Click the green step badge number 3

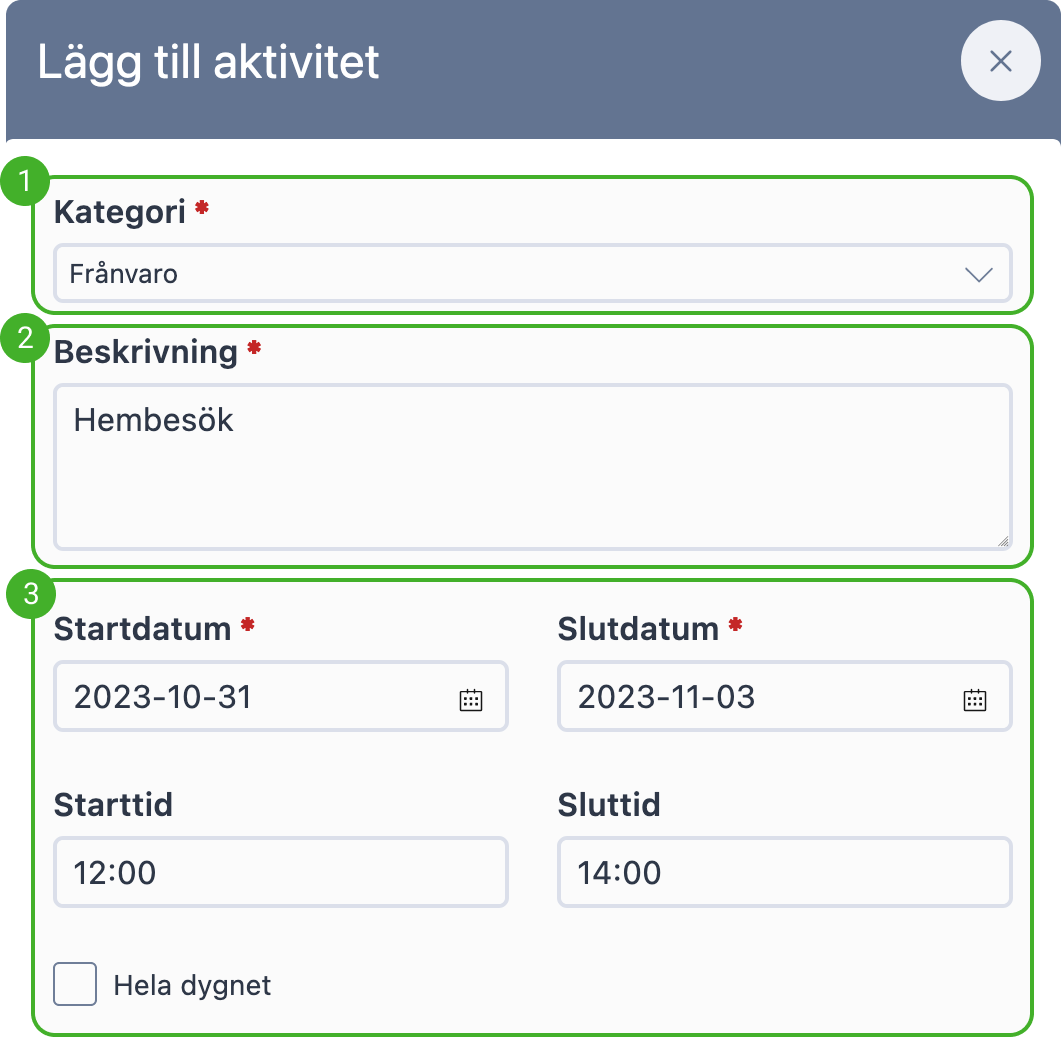pyautogui.click(x=31, y=594)
